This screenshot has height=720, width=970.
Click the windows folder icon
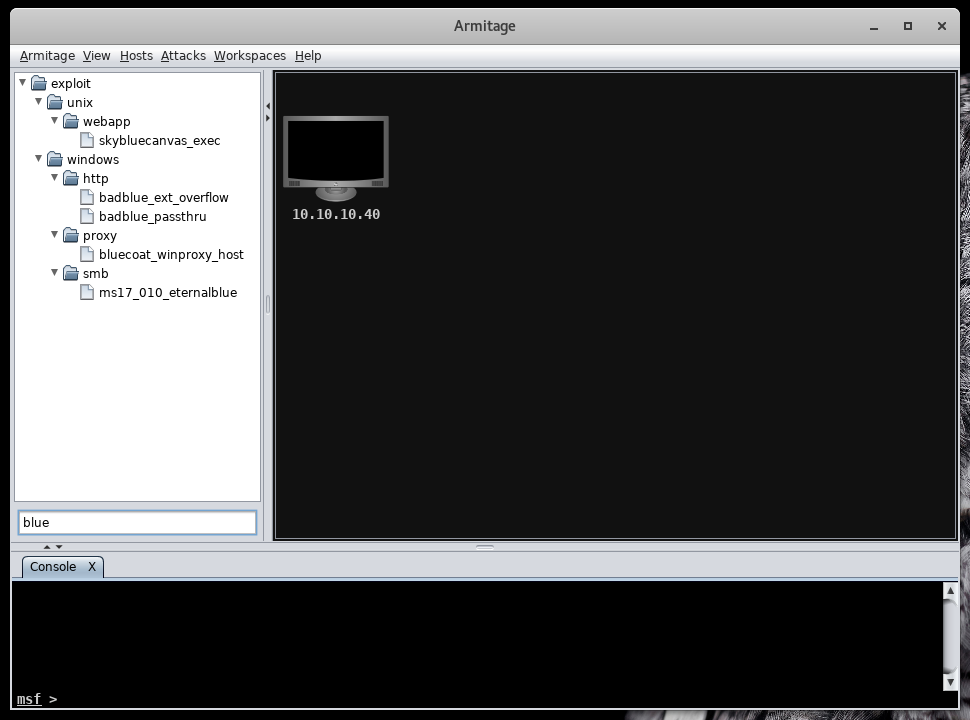55,159
